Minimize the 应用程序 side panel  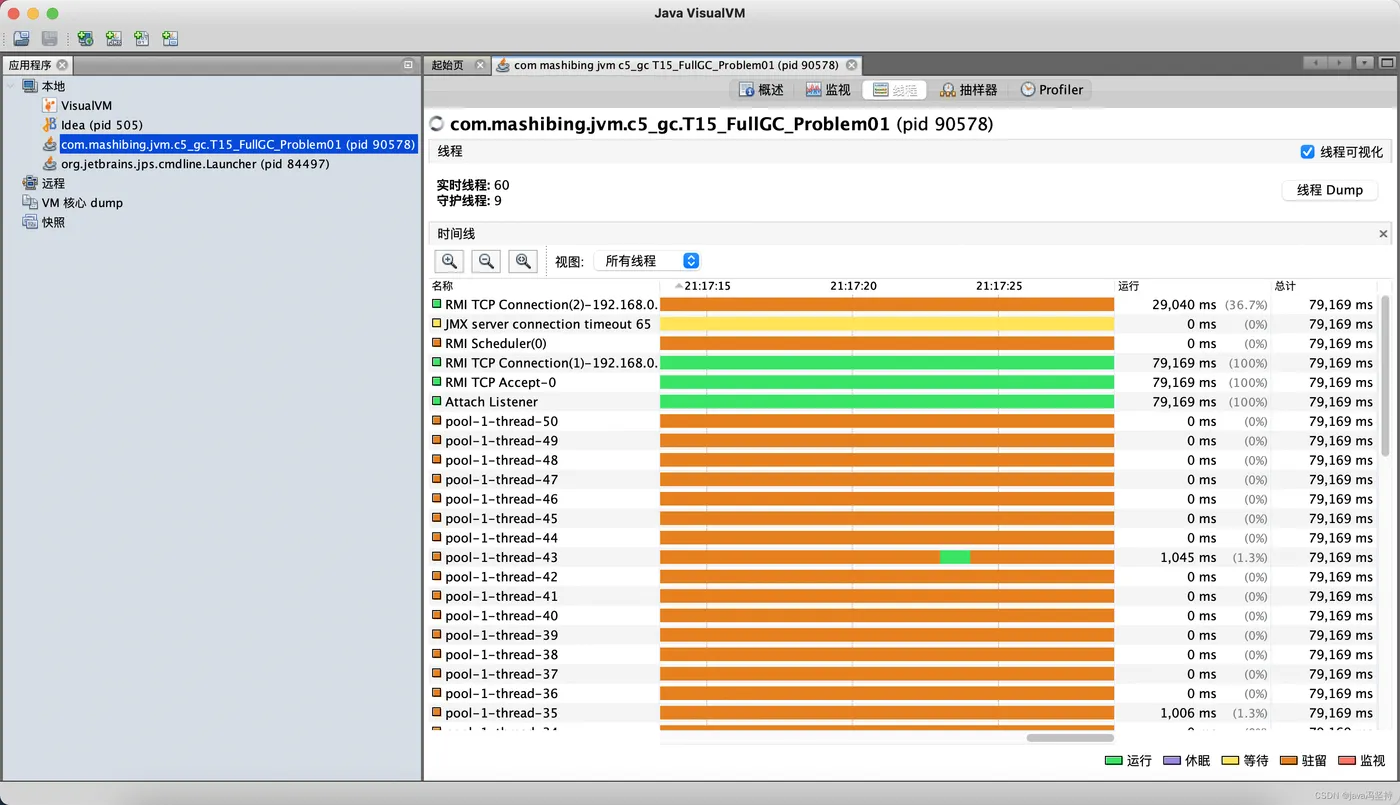pyautogui.click(x=408, y=65)
